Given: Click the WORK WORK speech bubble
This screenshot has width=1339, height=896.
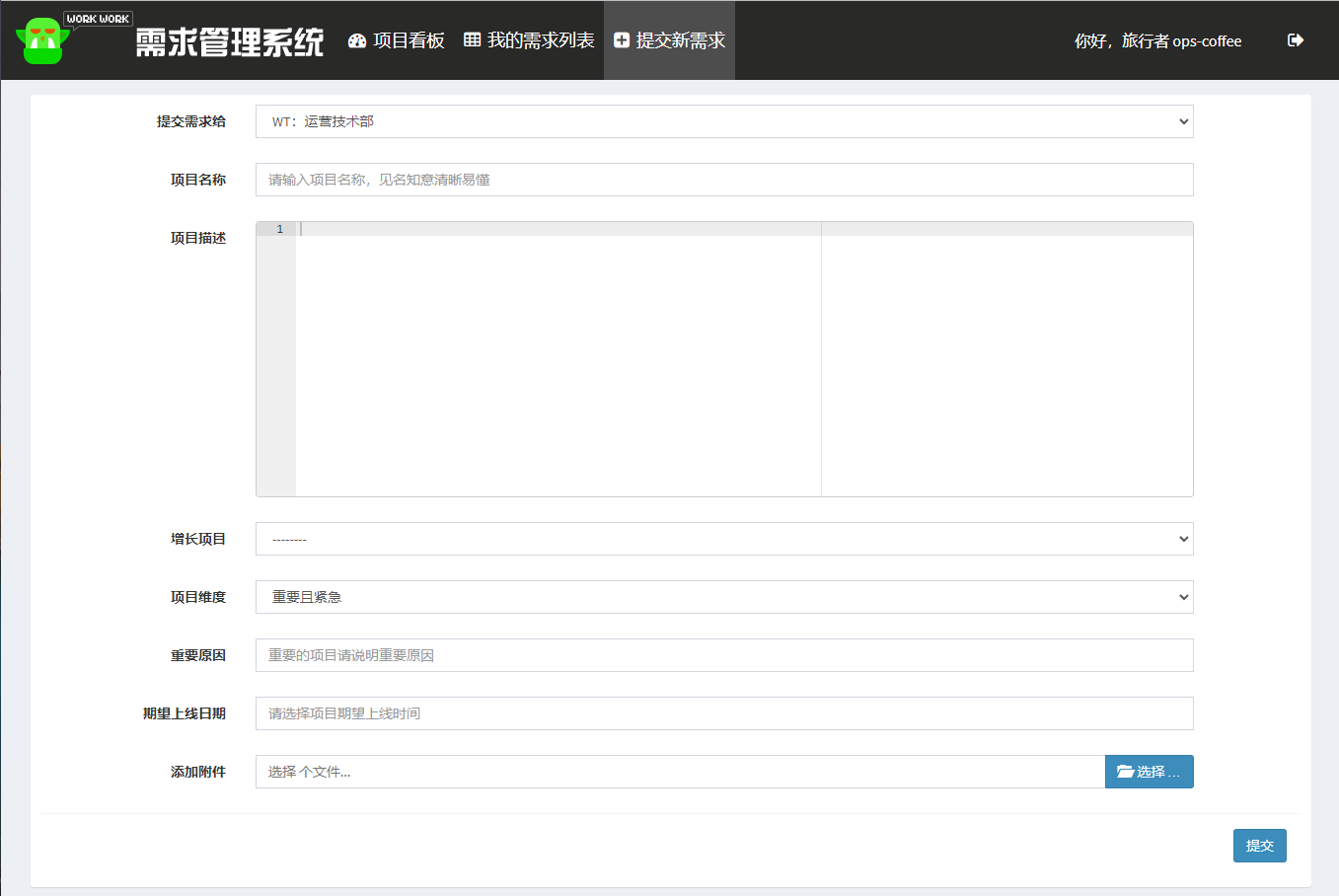Looking at the screenshot, I should (98, 19).
